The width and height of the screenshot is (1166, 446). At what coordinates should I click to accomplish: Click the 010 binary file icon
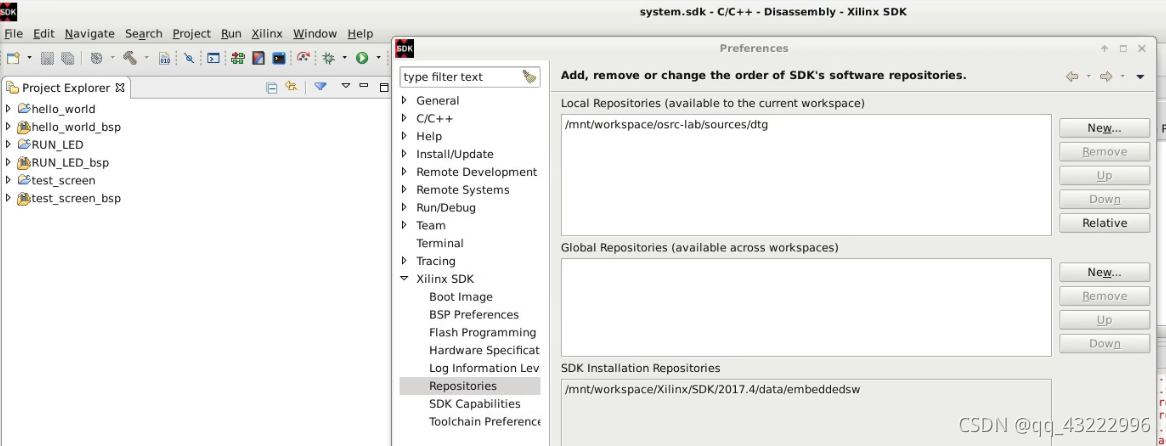click(x=165, y=58)
